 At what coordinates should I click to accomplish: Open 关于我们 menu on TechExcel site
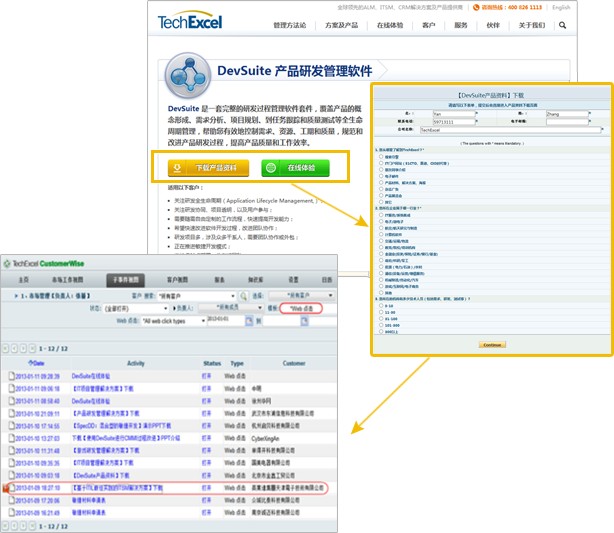(x=532, y=25)
